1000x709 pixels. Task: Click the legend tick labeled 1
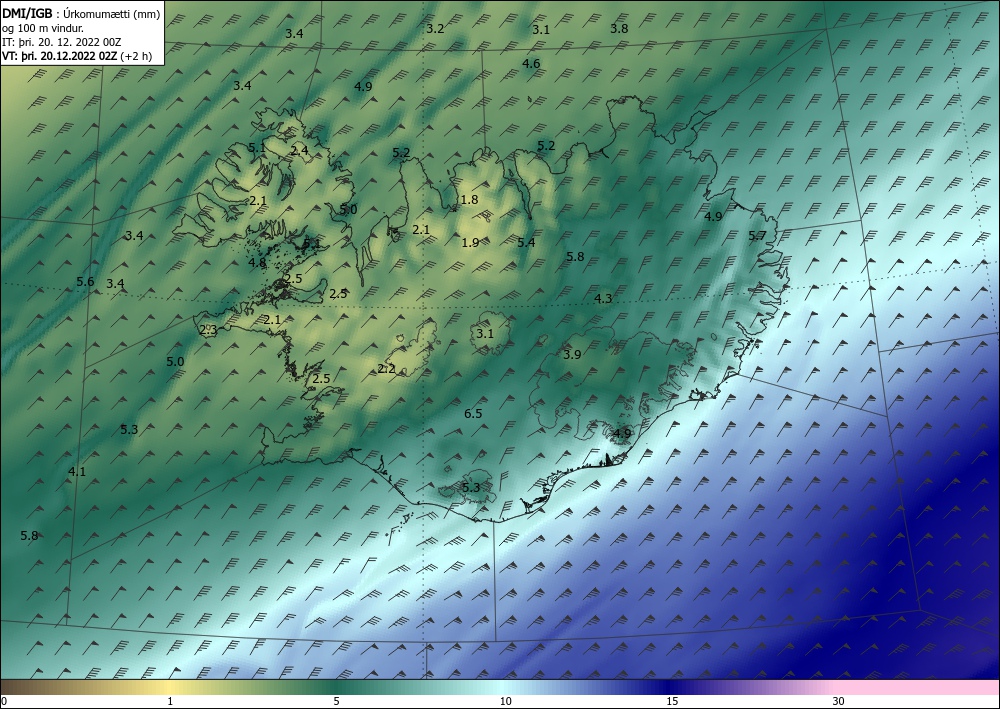[170, 702]
